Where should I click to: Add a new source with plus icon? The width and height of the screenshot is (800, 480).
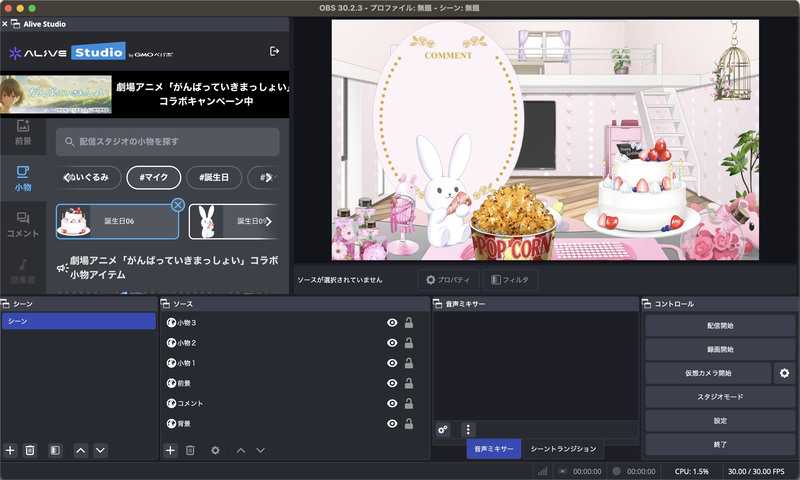tap(170, 450)
